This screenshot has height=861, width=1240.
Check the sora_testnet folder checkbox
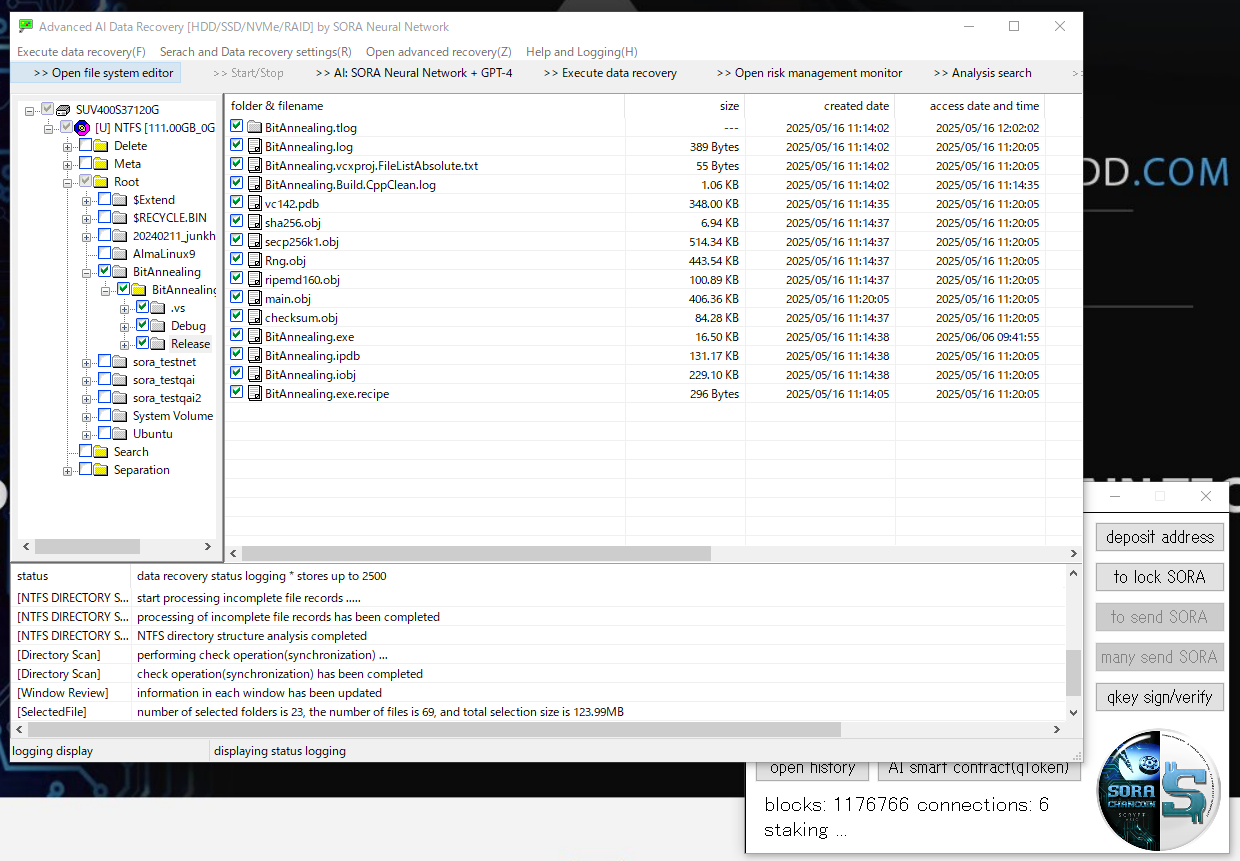pyautogui.click(x=104, y=361)
